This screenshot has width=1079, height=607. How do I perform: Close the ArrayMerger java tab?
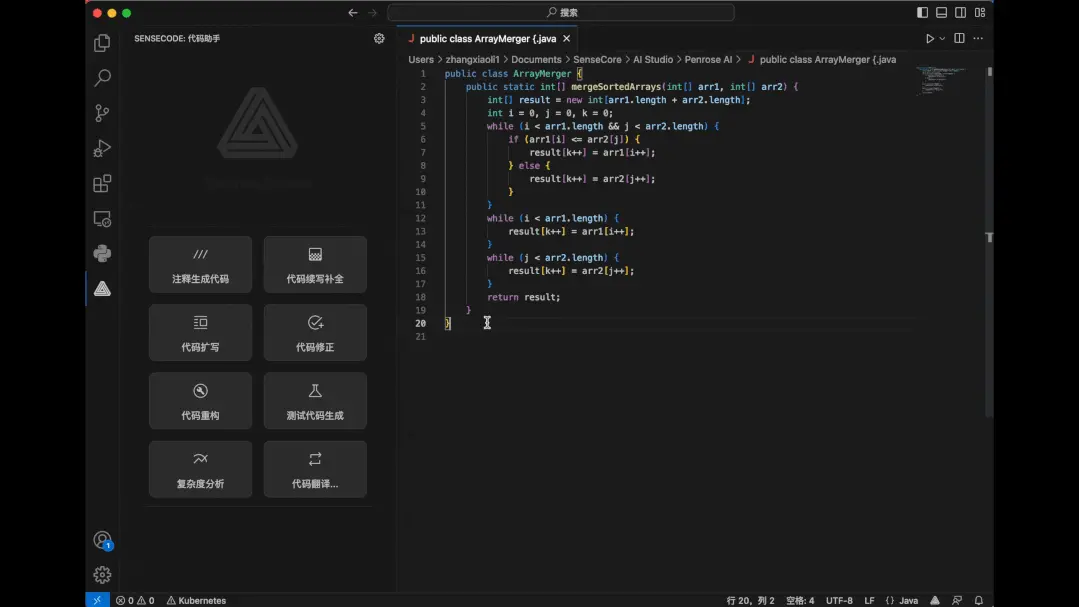566,39
